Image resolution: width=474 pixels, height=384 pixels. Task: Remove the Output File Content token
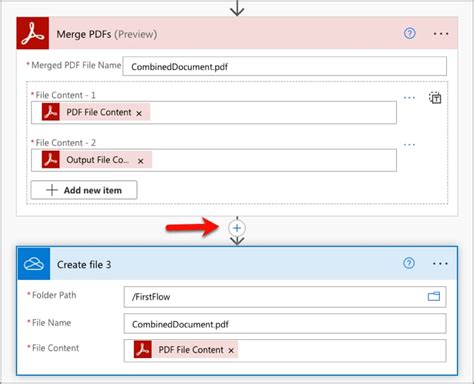coord(141,161)
